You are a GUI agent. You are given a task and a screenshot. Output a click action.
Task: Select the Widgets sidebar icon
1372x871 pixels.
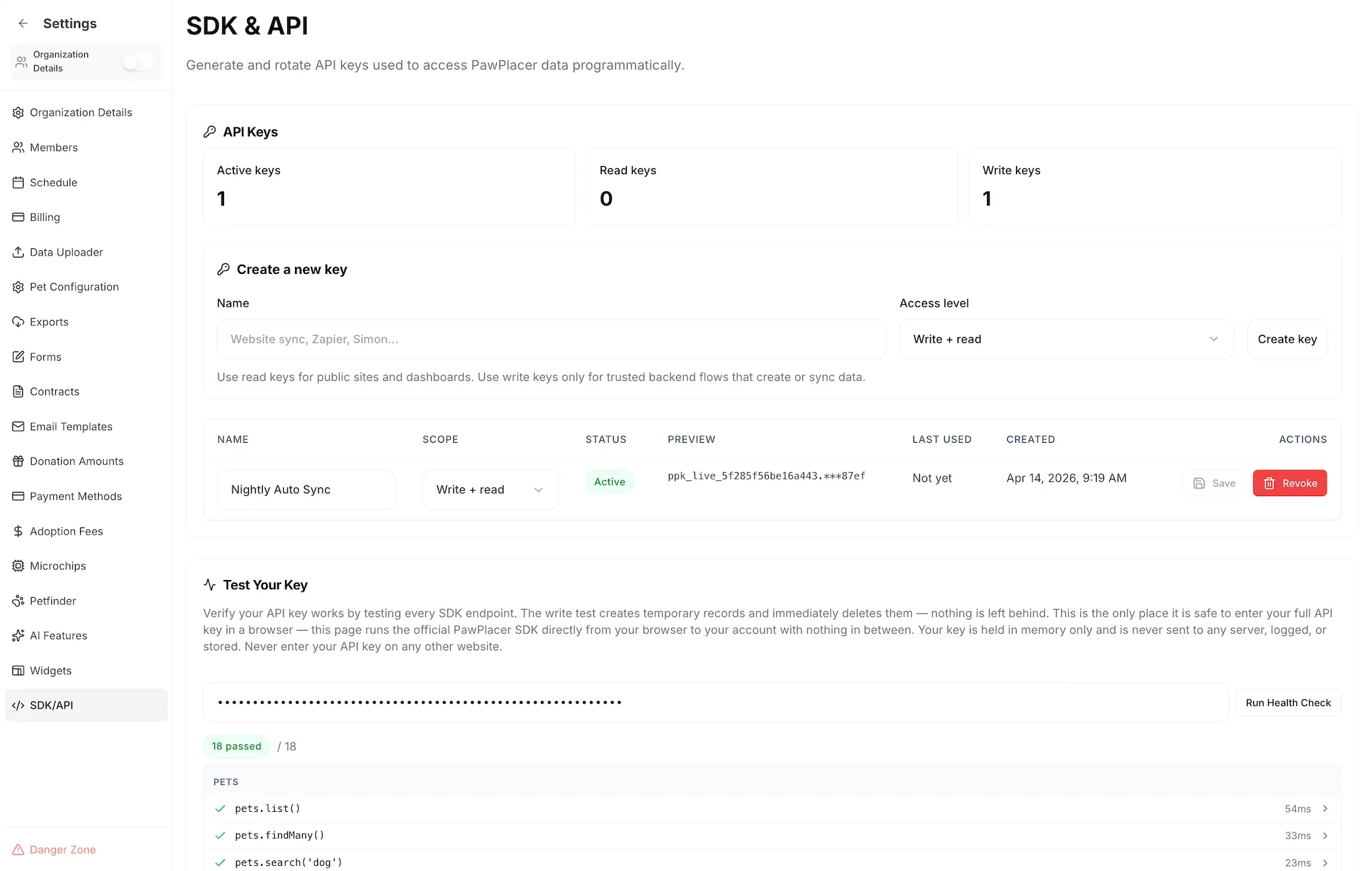18,670
